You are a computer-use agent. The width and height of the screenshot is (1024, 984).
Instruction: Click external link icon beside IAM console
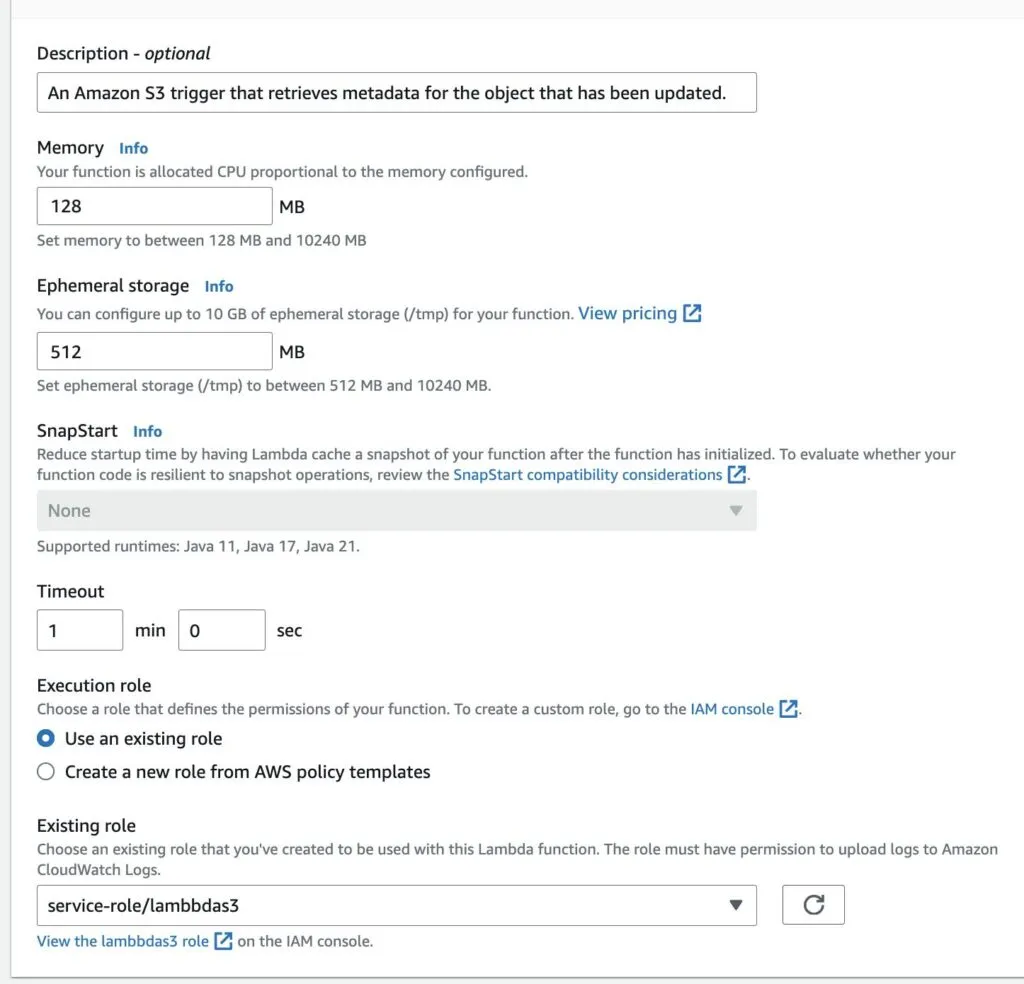tap(788, 707)
